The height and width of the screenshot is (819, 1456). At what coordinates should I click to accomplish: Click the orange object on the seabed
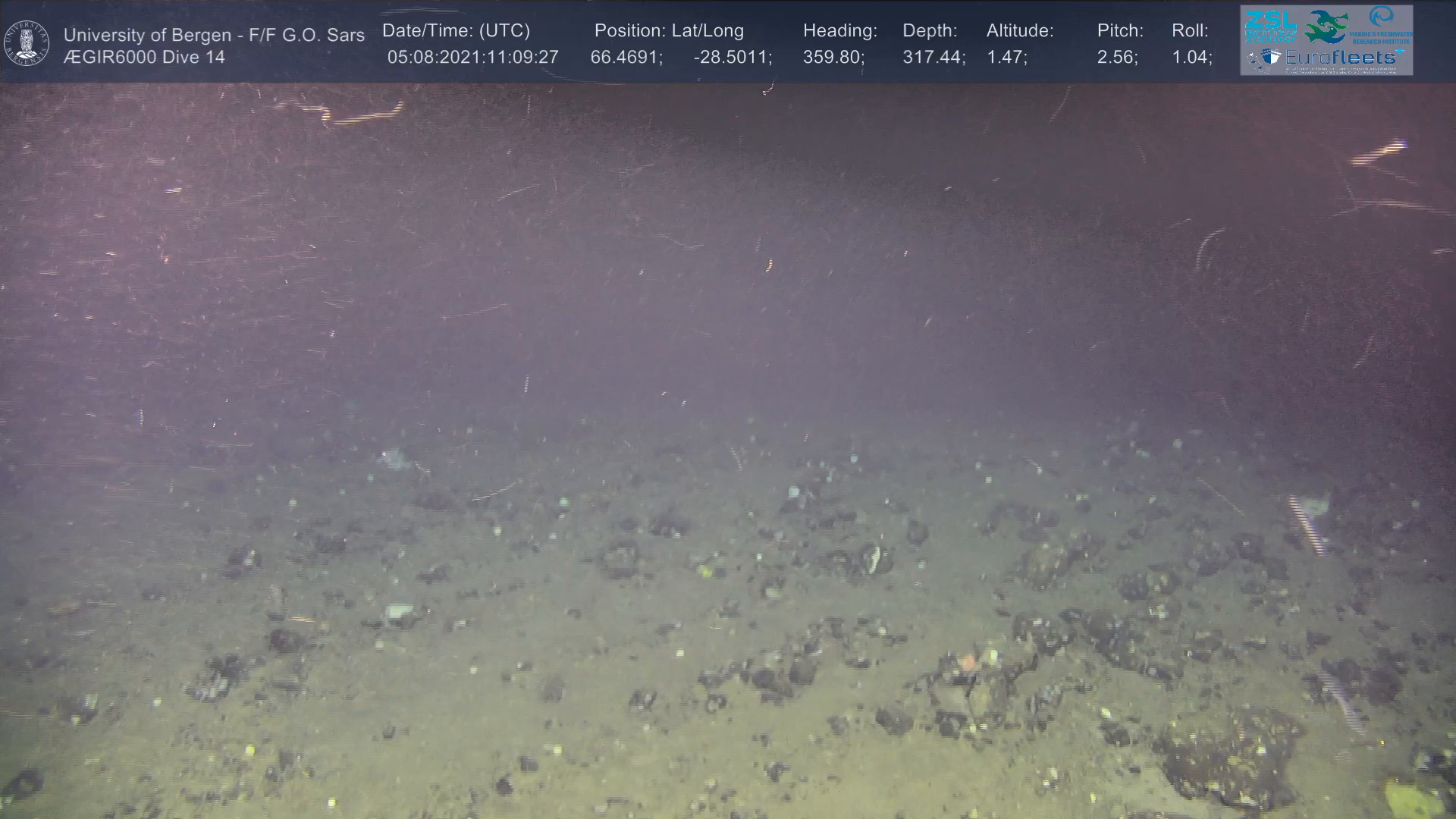point(968,661)
